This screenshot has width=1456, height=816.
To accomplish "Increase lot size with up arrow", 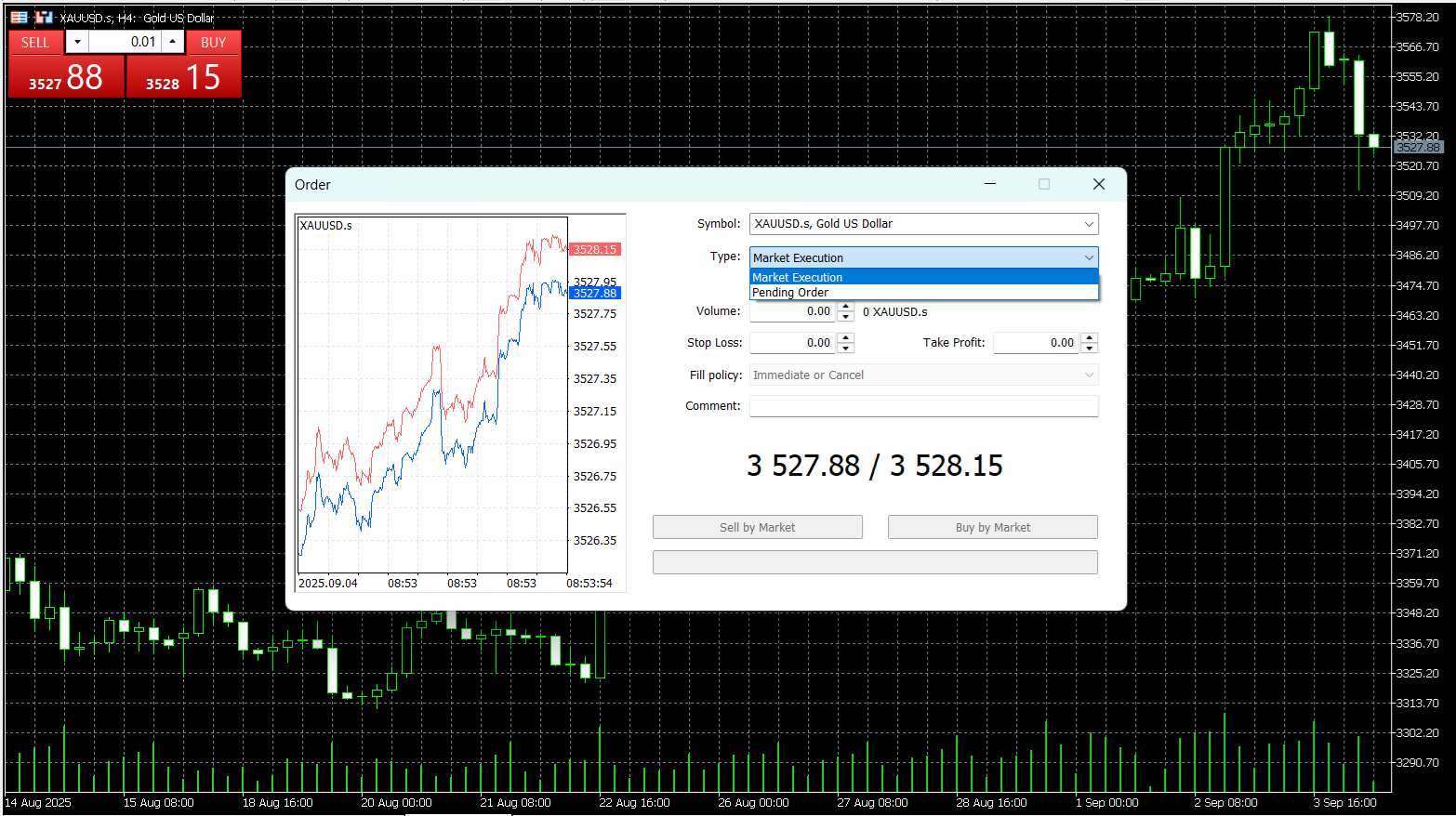I will pyautogui.click(x=172, y=42).
